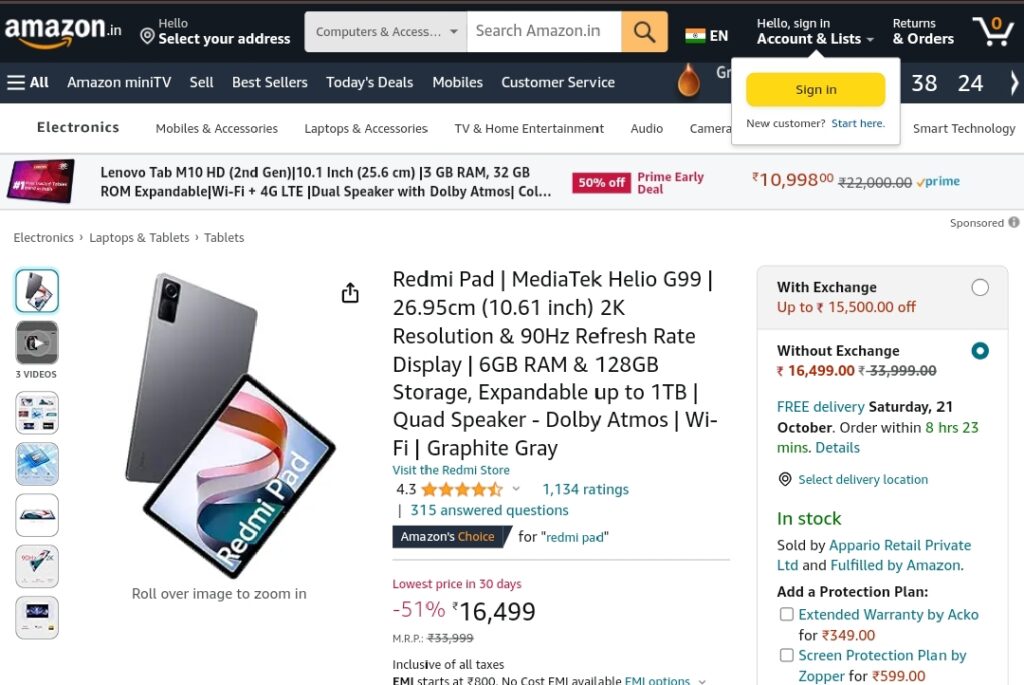
Task: Check Extended Warranty by Acko box
Action: point(787,614)
